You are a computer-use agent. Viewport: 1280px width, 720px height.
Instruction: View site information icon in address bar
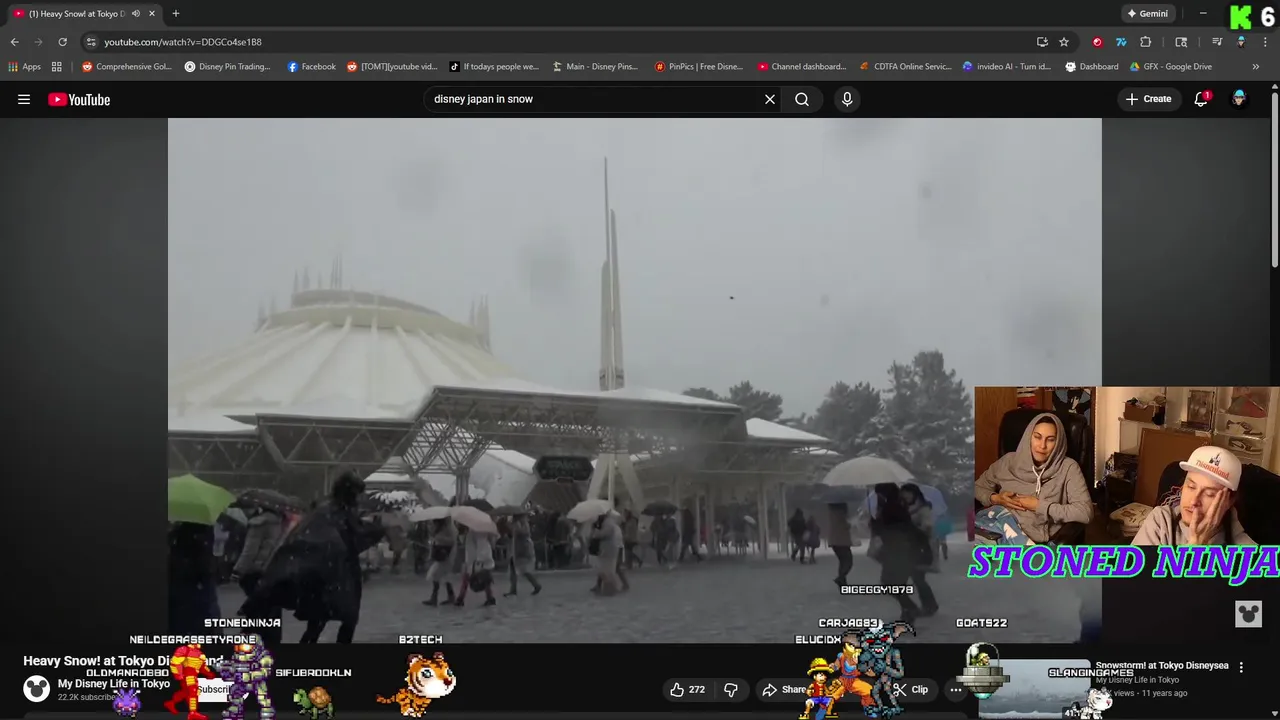tap(91, 42)
